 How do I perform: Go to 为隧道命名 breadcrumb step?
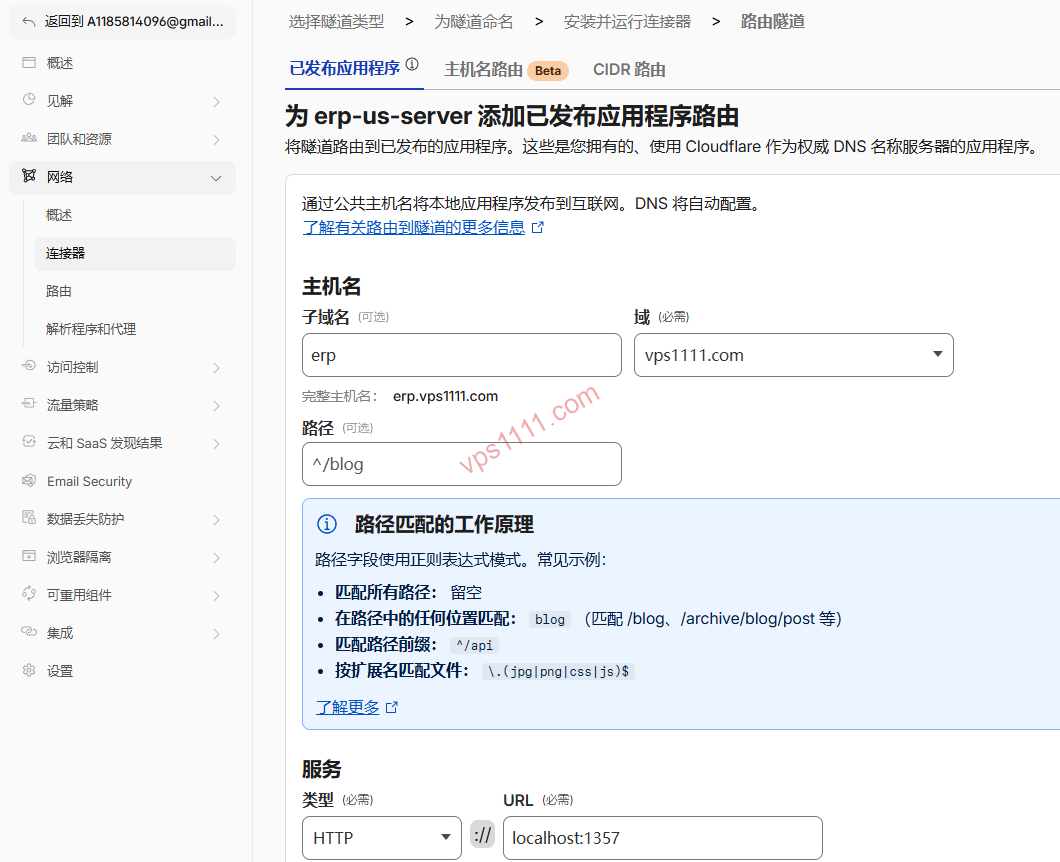[473, 22]
